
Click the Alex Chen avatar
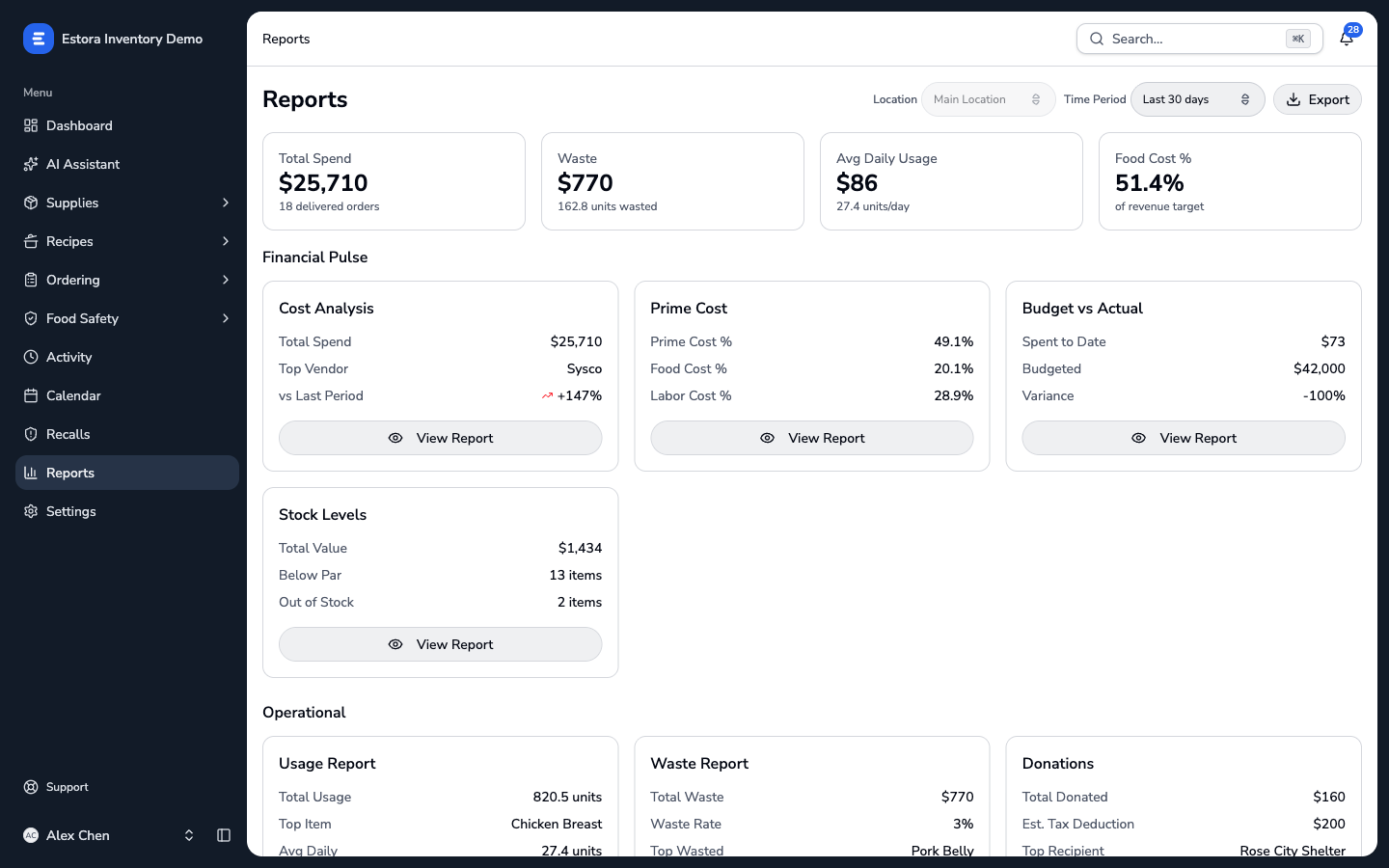[x=31, y=835]
